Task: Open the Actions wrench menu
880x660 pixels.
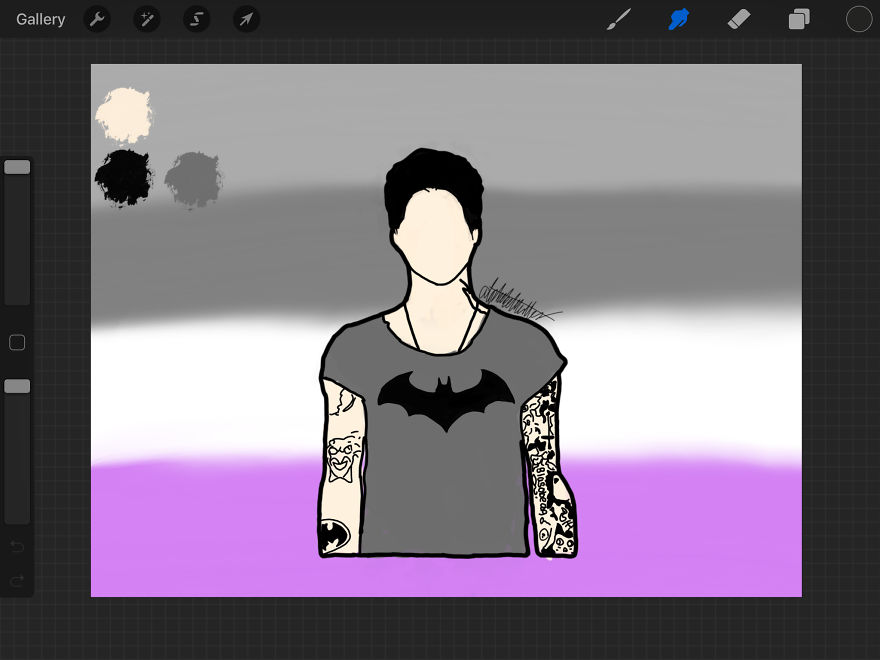Action: click(97, 19)
